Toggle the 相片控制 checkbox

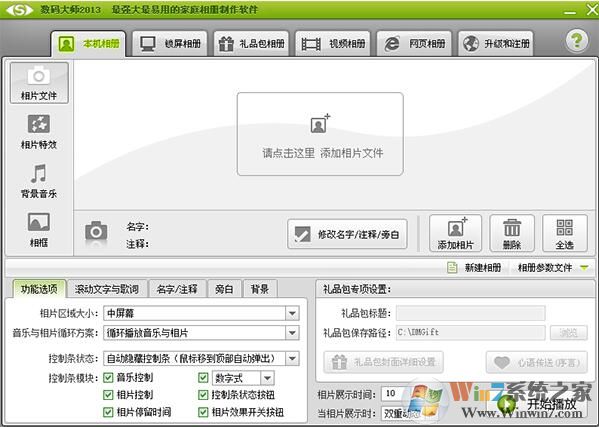coord(108,395)
